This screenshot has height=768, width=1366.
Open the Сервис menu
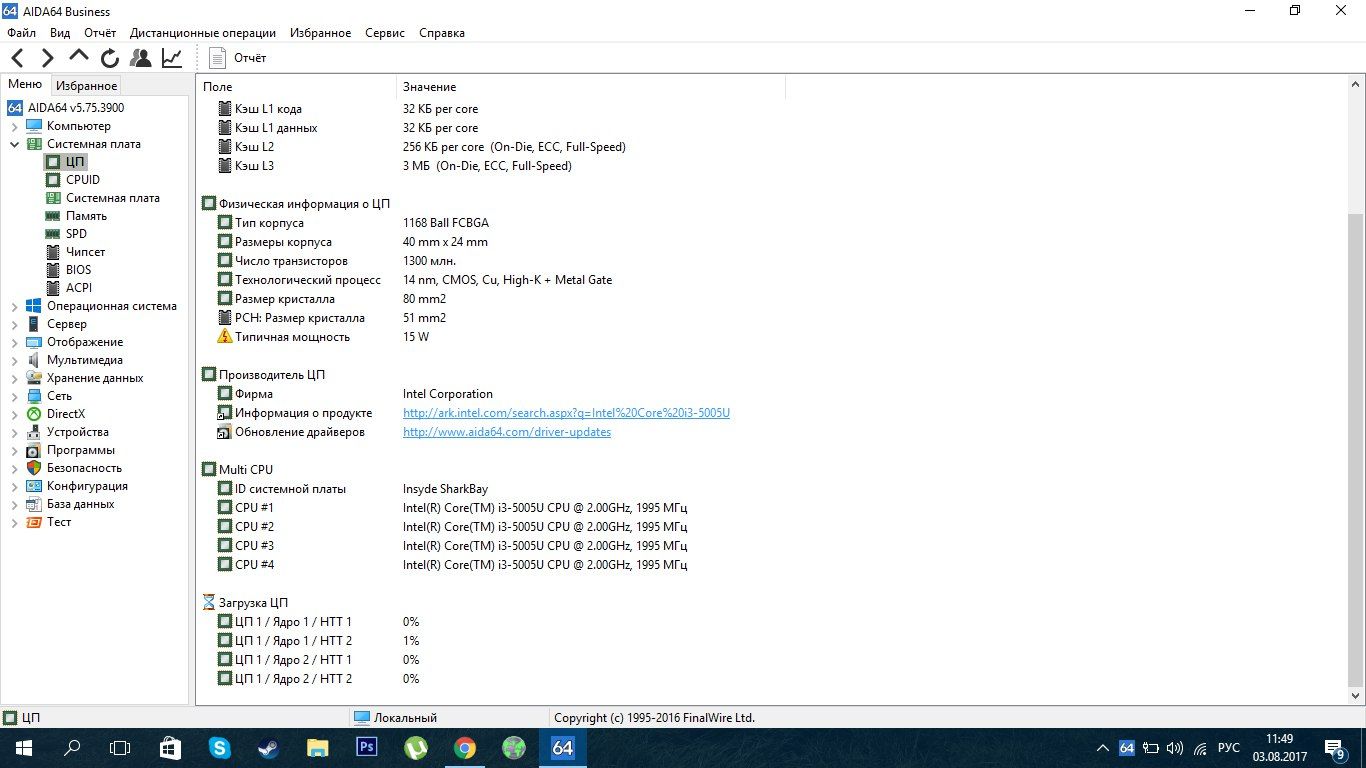click(x=385, y=33)
